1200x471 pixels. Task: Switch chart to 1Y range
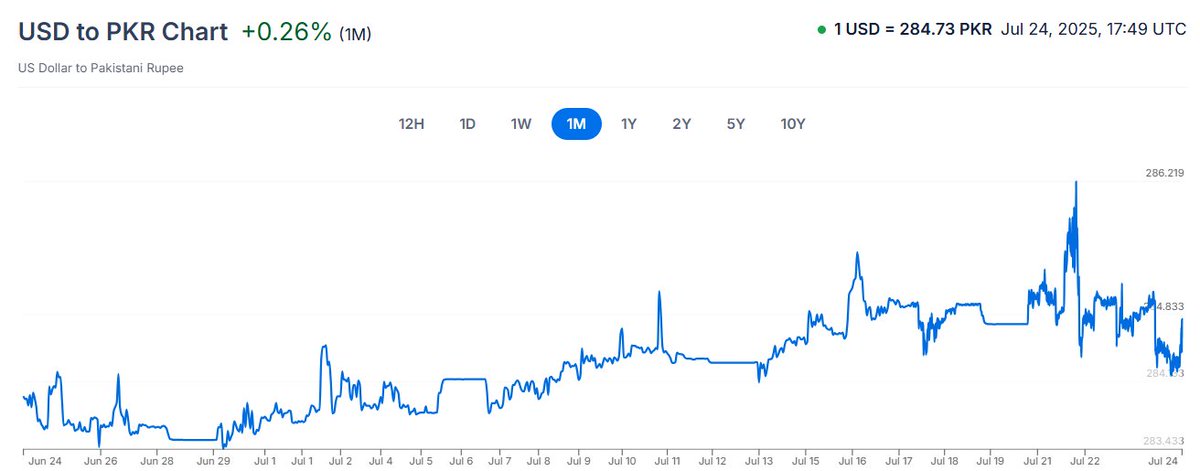629,124
